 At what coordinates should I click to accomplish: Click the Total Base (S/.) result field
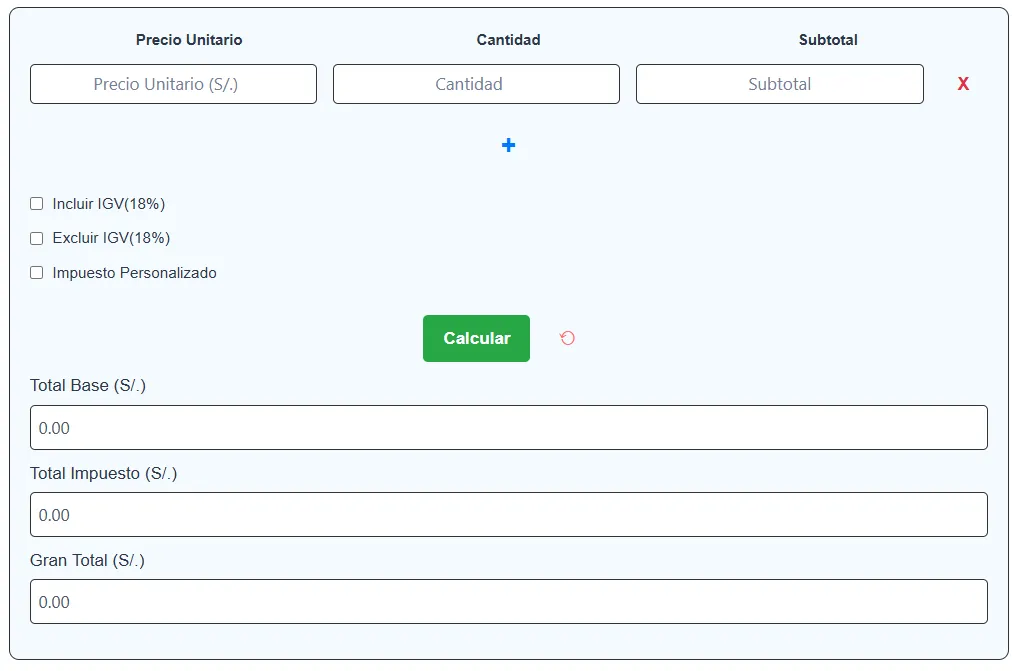[508, 428]
